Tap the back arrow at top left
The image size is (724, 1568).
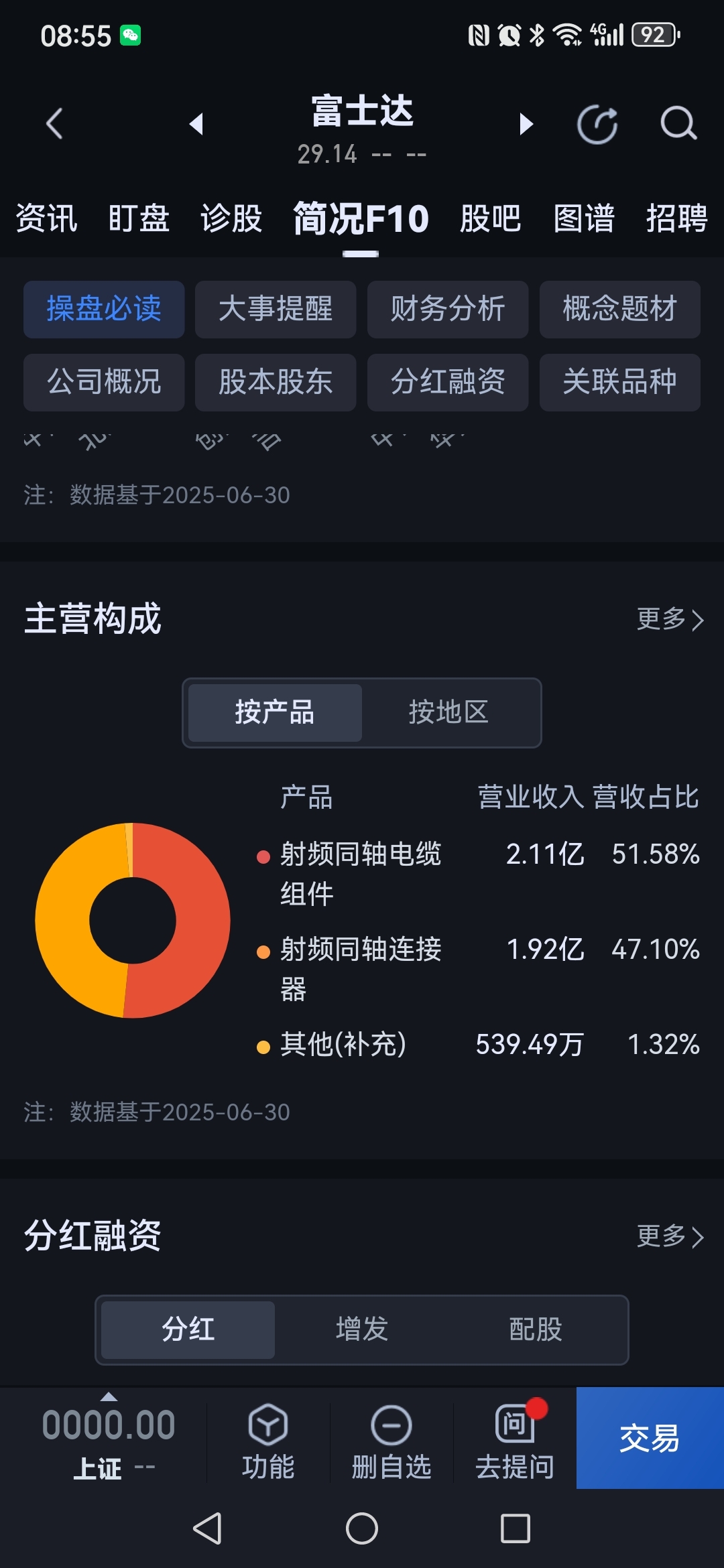click(x=54, y=124)
